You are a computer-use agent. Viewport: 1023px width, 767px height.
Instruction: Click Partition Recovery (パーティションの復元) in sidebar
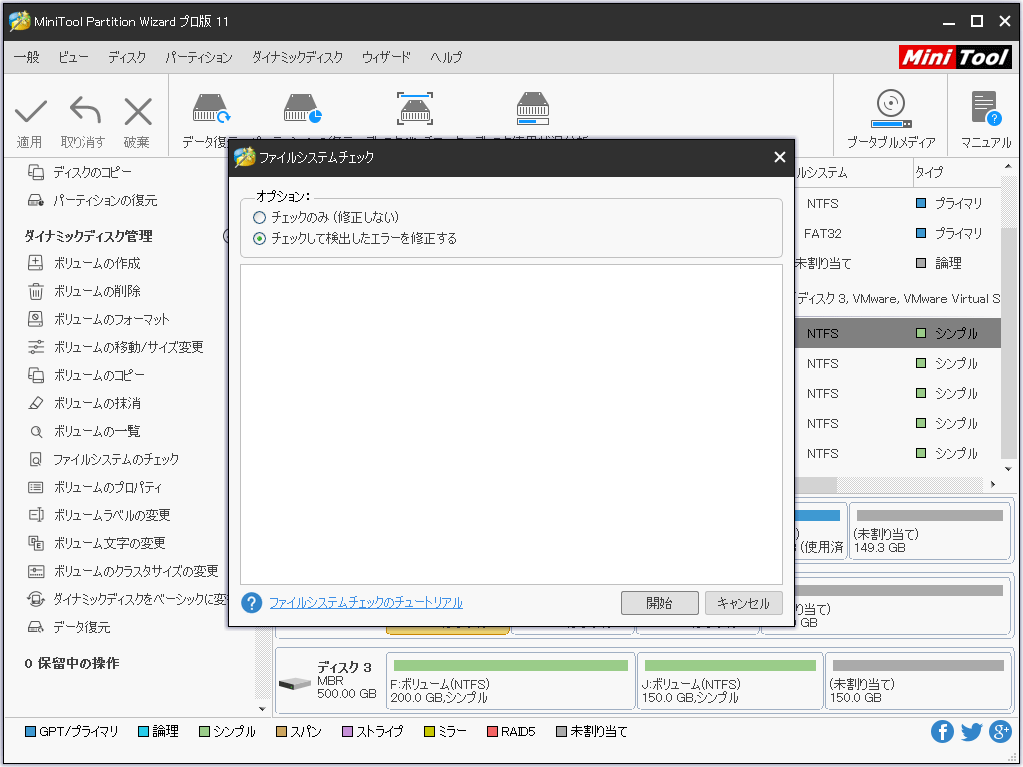click(x=92, y=200)
